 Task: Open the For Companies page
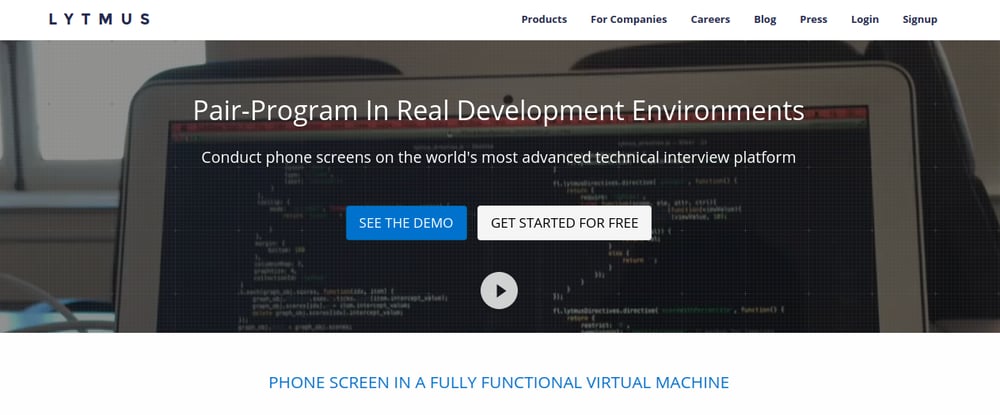point(628,19)
